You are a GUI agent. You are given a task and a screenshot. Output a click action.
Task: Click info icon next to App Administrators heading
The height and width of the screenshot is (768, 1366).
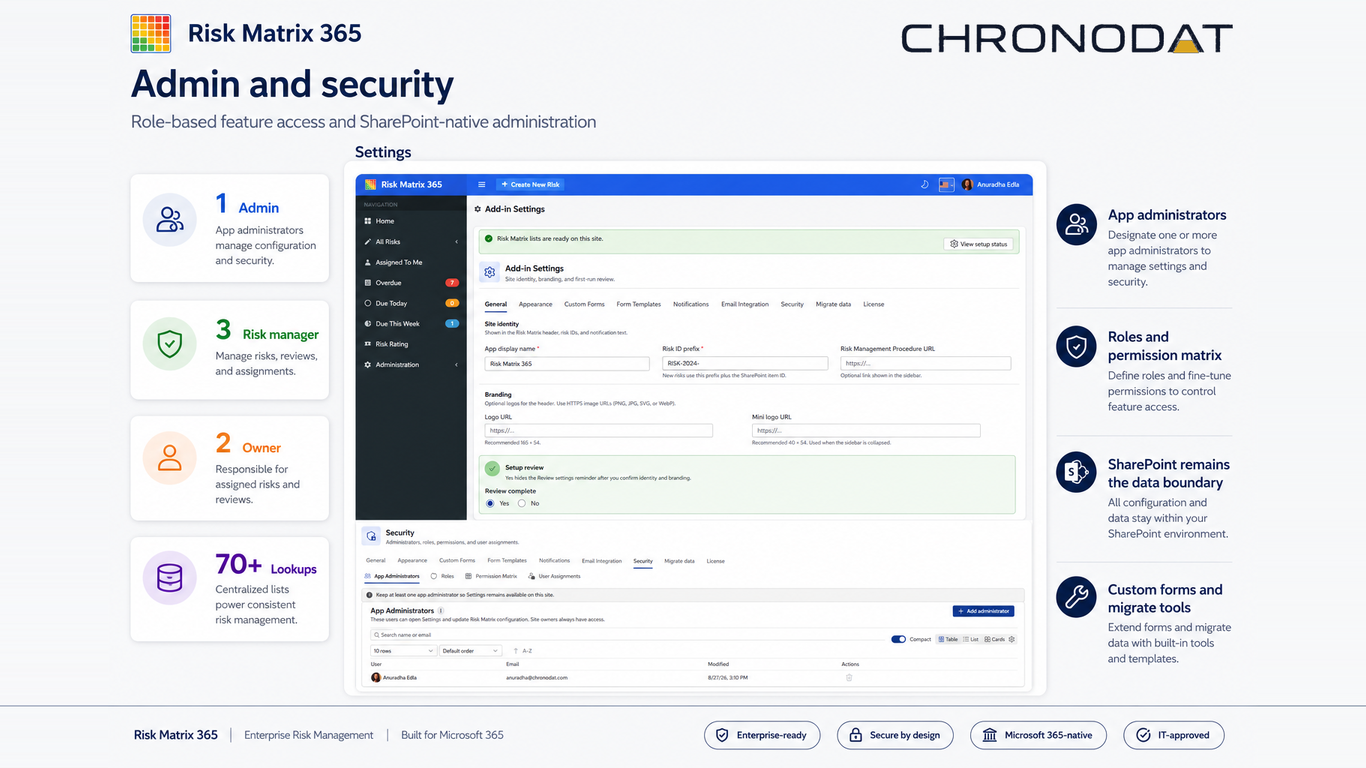(x=441, y=610)
